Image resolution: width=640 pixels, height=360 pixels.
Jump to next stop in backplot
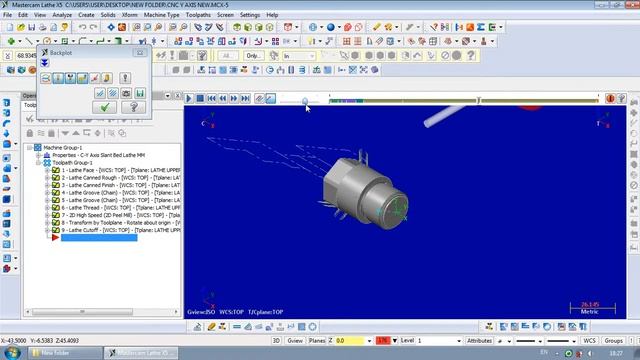[245, 98]
